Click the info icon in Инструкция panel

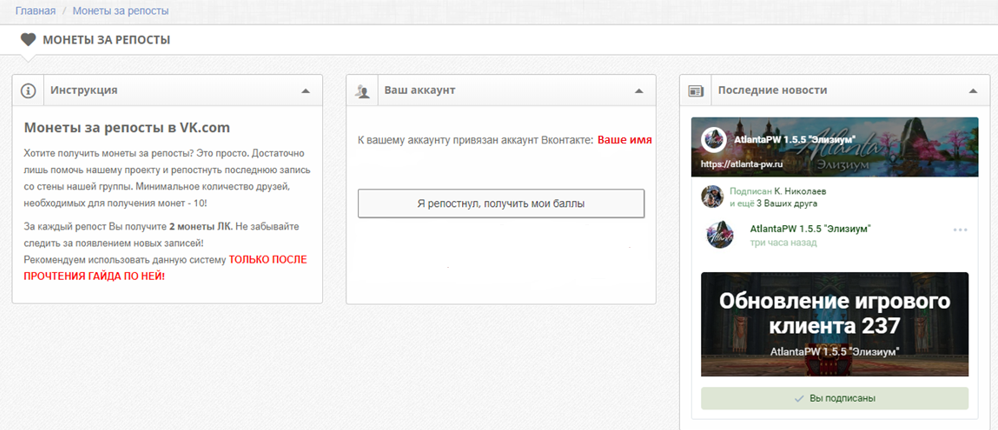(x=28, y=91)
